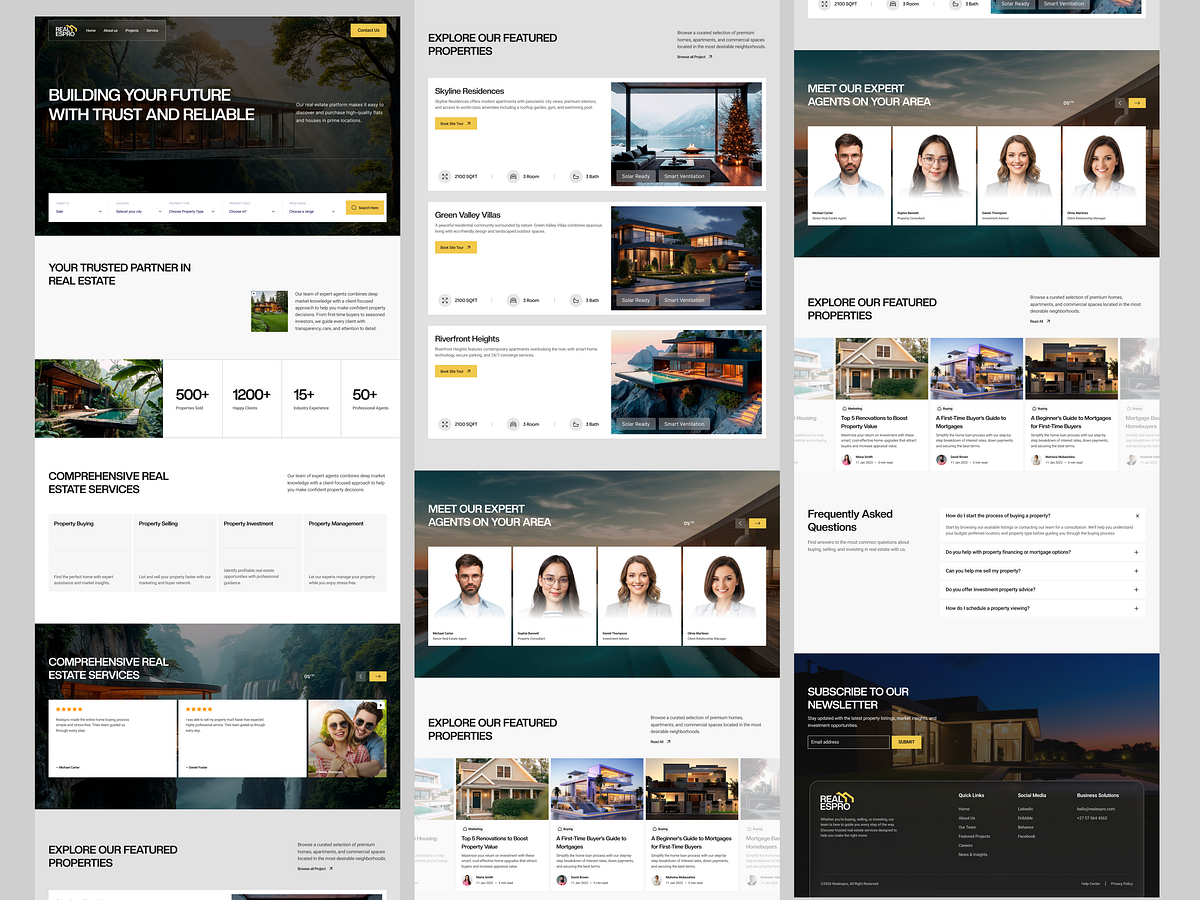Click the Property Selling service card
Screen dimensions: 1200x900
click(x=174, y=553)
